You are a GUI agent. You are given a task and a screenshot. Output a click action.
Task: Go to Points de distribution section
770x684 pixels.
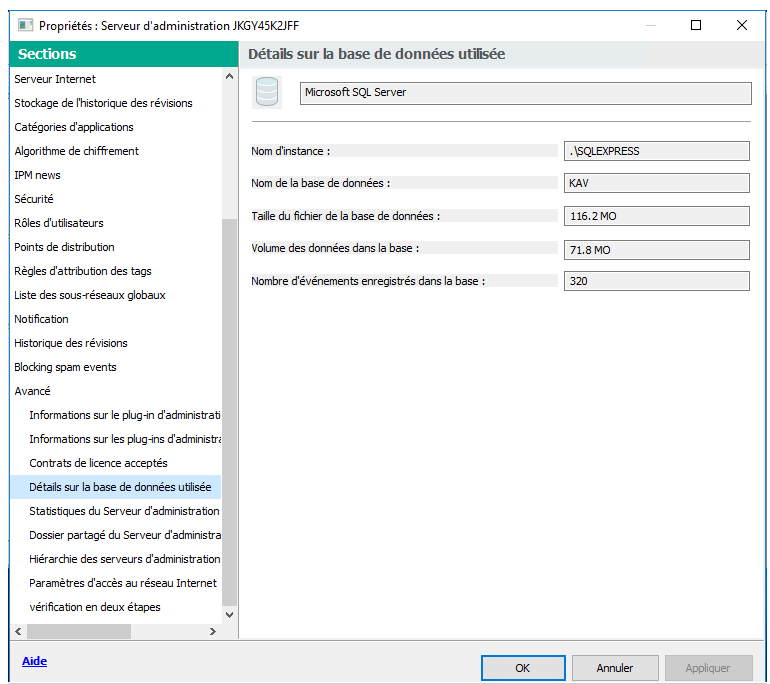click(x=64, y=247)
